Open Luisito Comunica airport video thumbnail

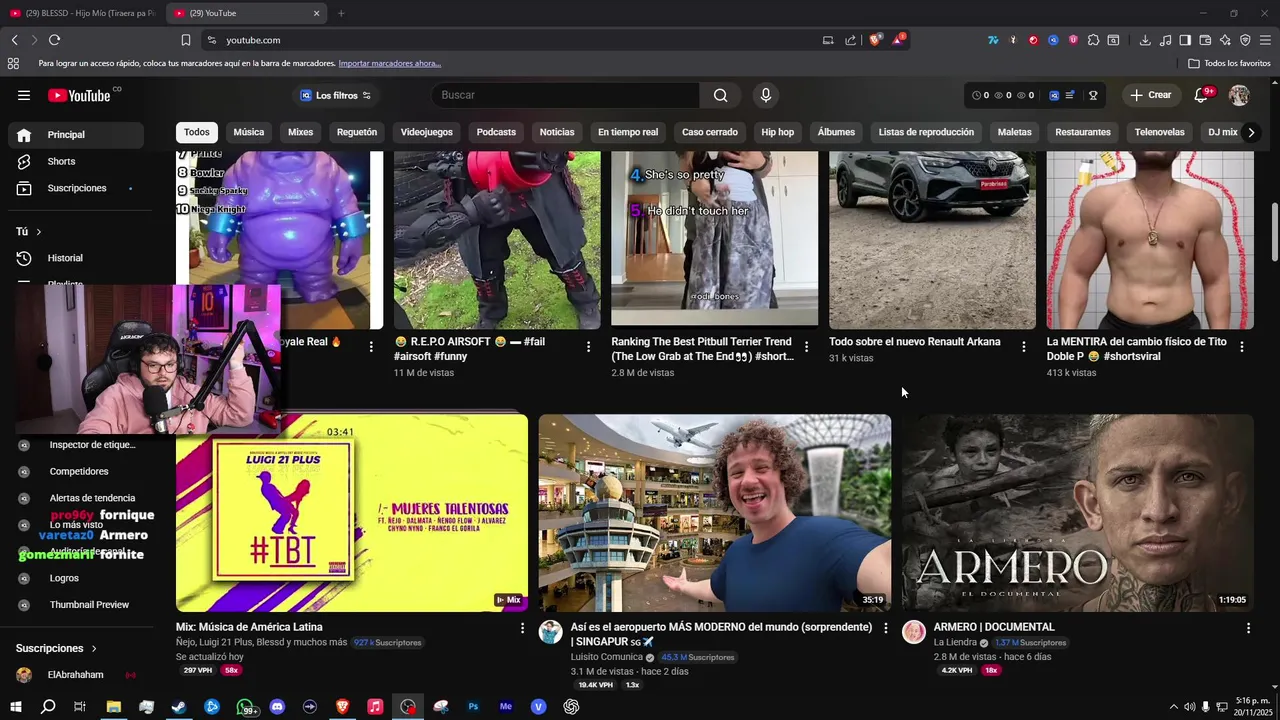(x=715, y=513)
